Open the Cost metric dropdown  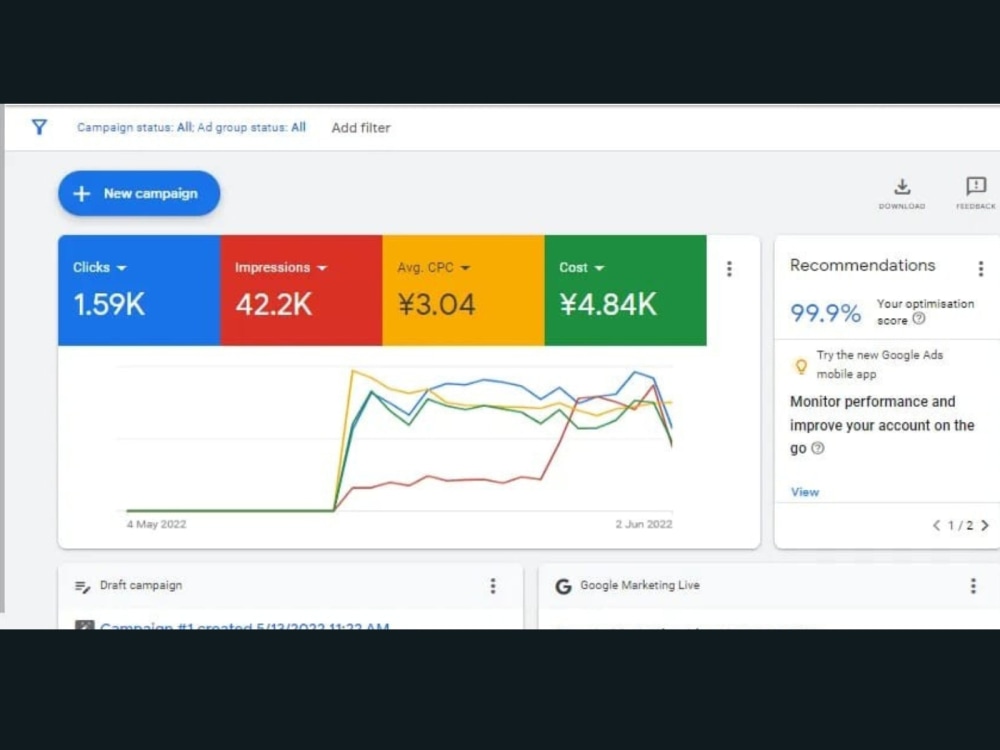[599, 268]
